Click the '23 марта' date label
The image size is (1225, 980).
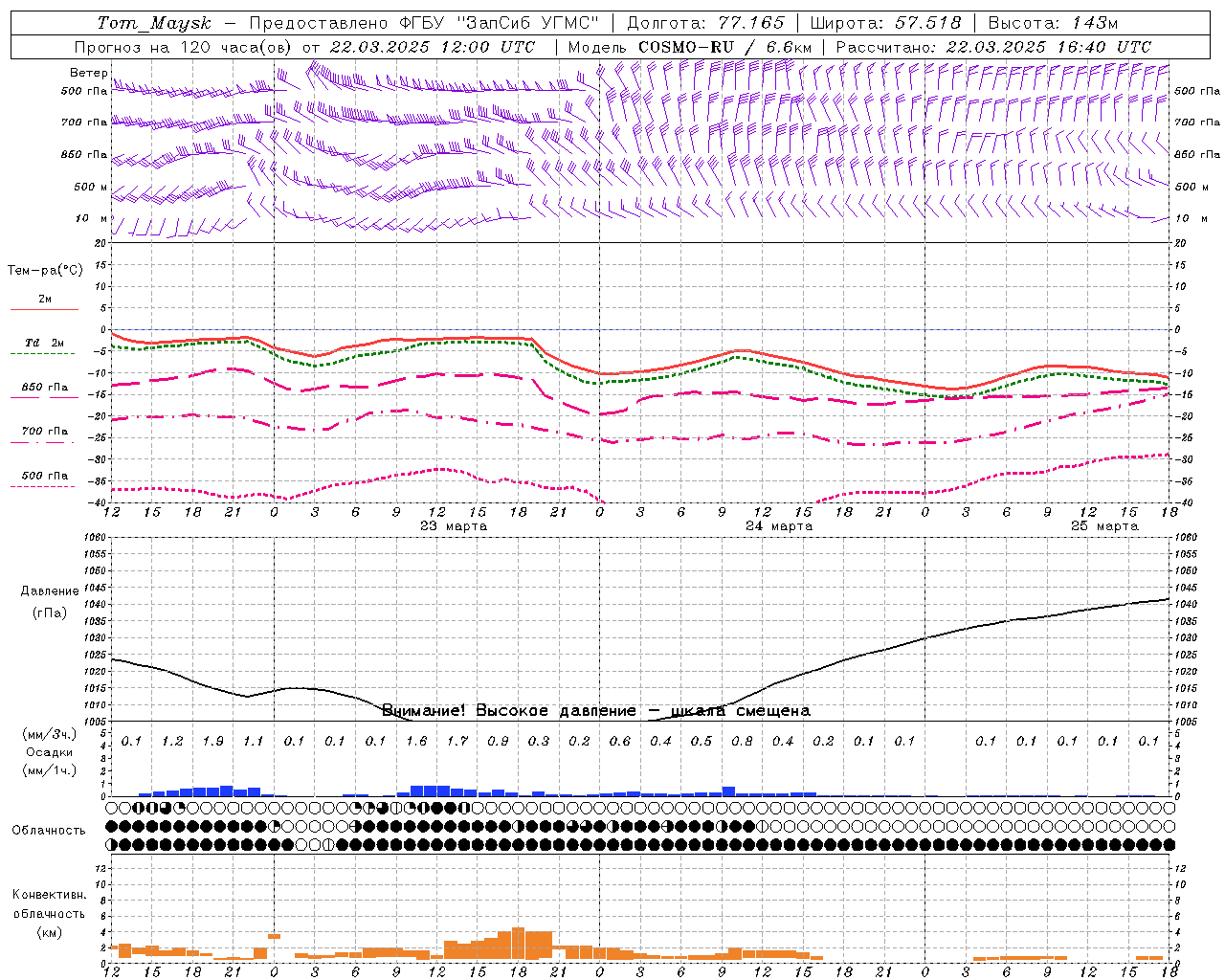454,526
